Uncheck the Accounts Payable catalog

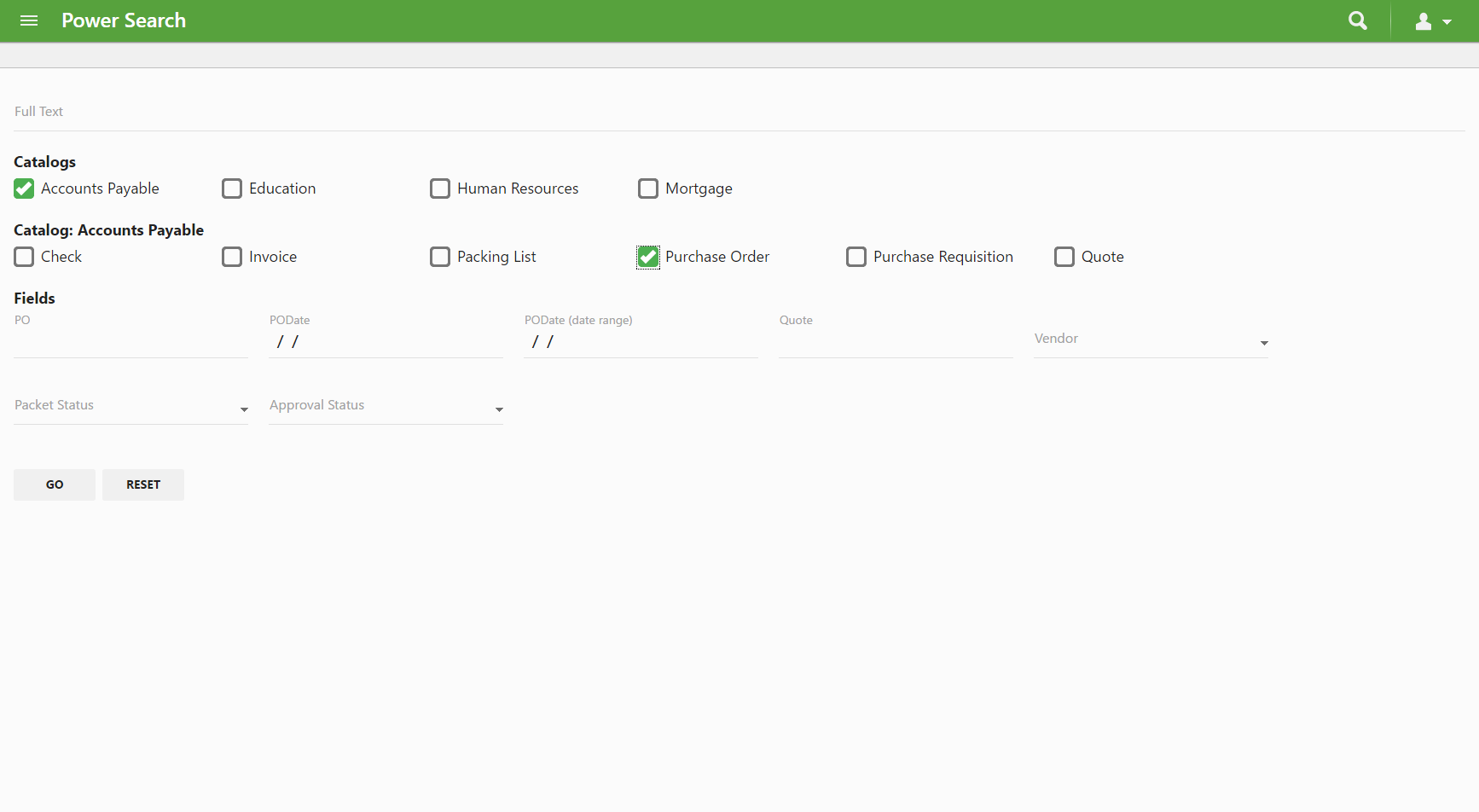coord(24,188)
